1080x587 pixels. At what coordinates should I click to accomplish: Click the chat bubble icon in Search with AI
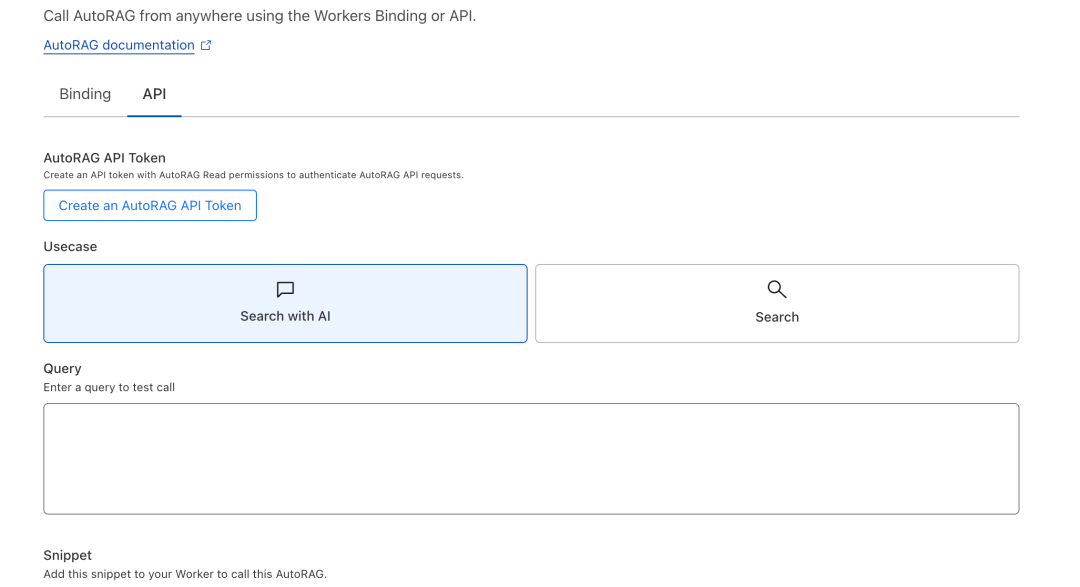[285, 289]
